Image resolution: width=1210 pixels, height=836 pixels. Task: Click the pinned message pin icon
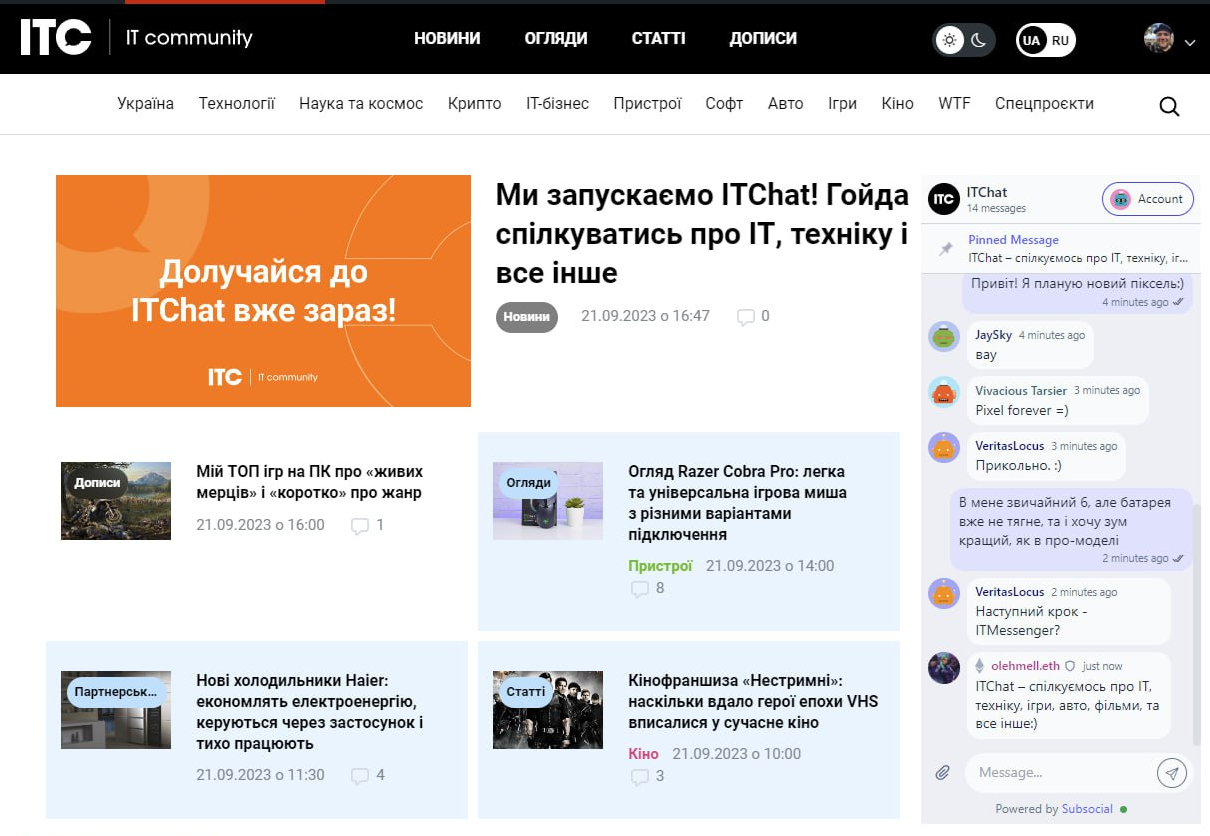(x=945, y=249)
